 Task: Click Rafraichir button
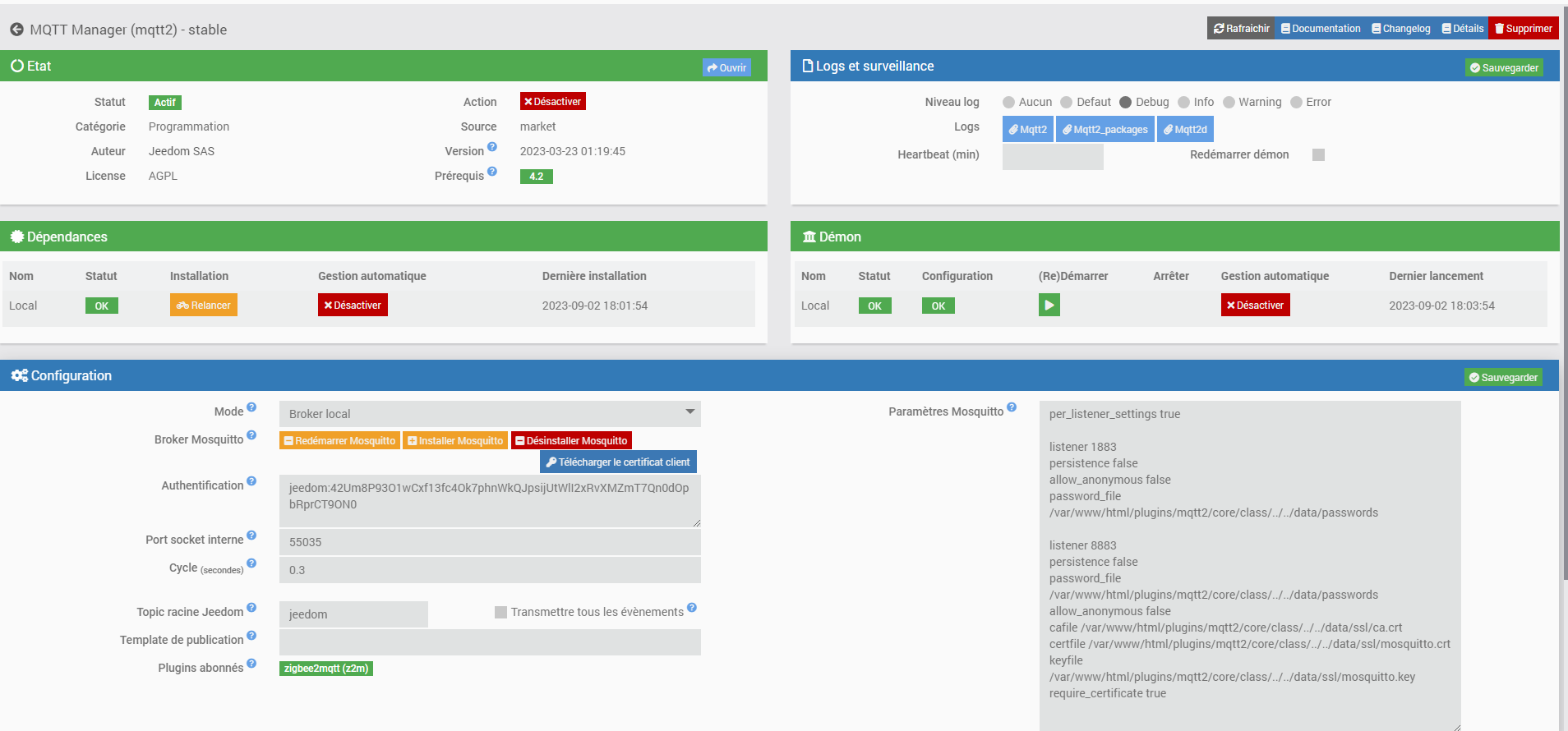click(1241, 29)
